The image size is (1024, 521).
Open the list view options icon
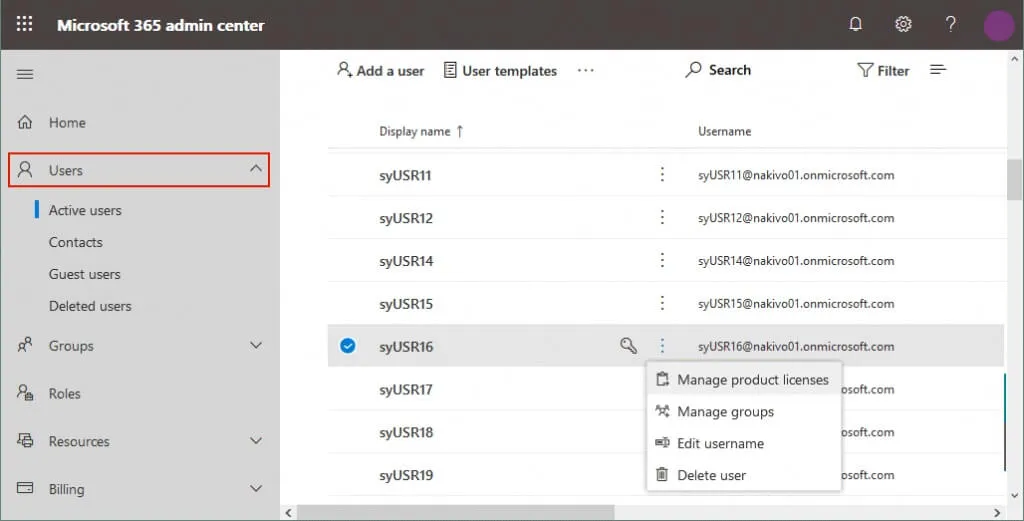coord(938,70)
